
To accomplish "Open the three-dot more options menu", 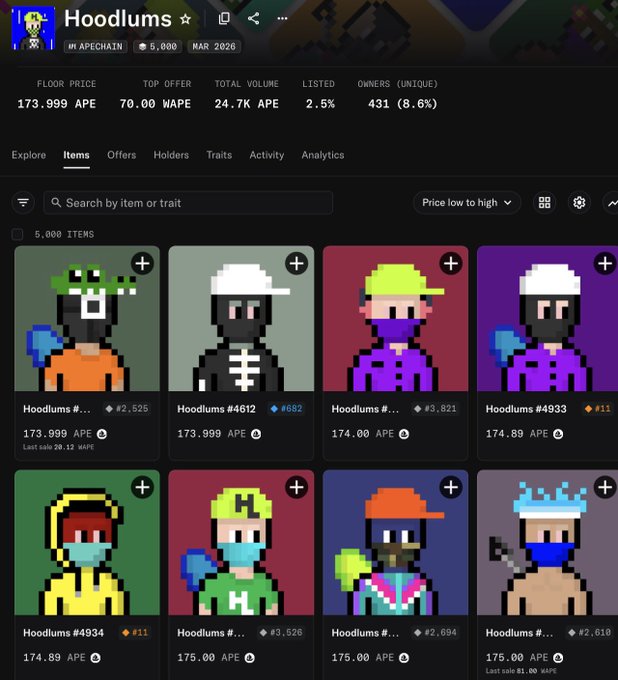I will click(x=282, y=19).
